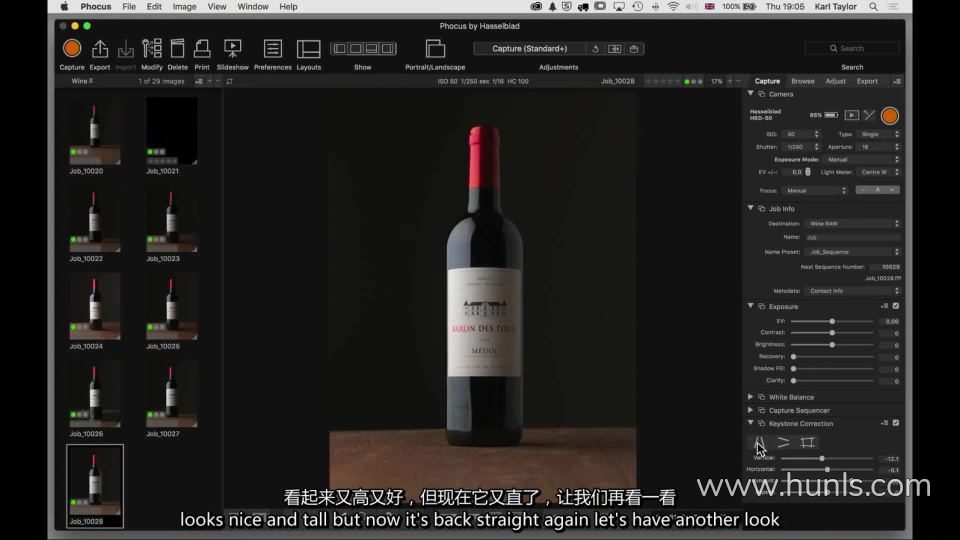
Task: Adjust the Contrast slider
Action: [832, 333]
